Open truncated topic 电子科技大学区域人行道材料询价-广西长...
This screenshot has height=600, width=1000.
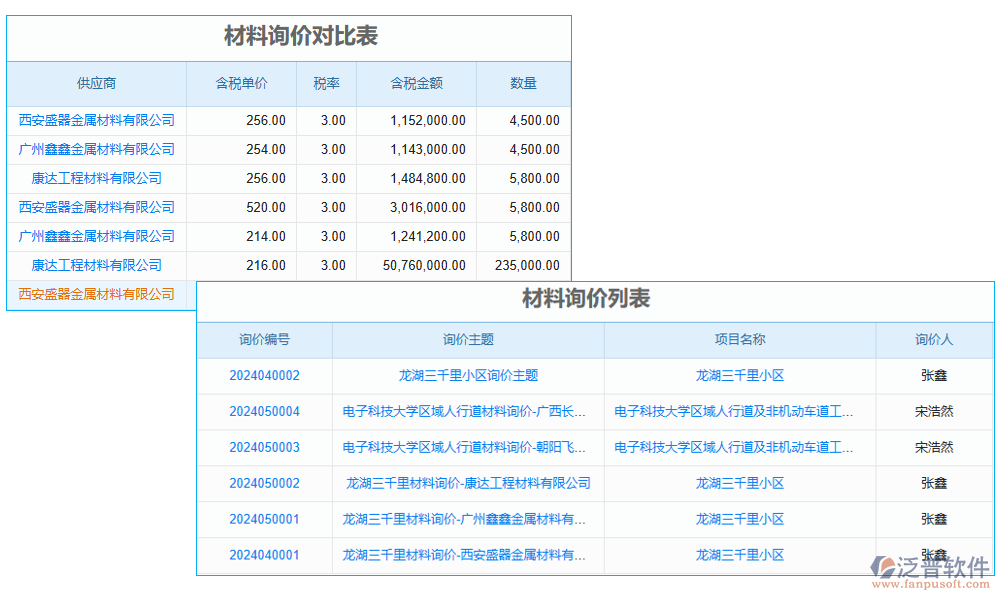coord(467,412)
